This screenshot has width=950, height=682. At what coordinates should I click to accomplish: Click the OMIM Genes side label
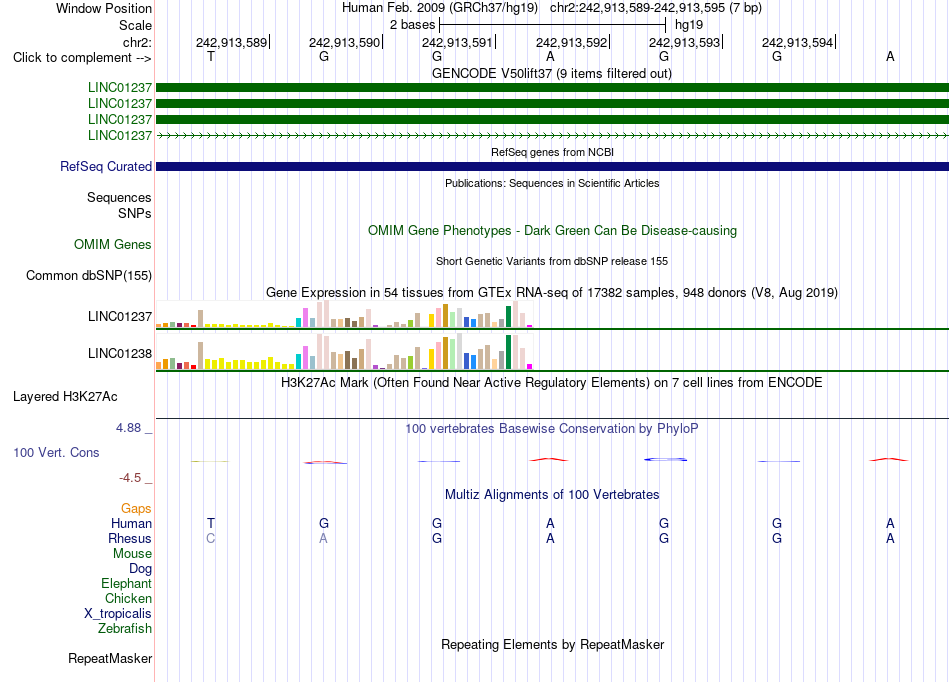pyautogui.click(x=113, y=244)
